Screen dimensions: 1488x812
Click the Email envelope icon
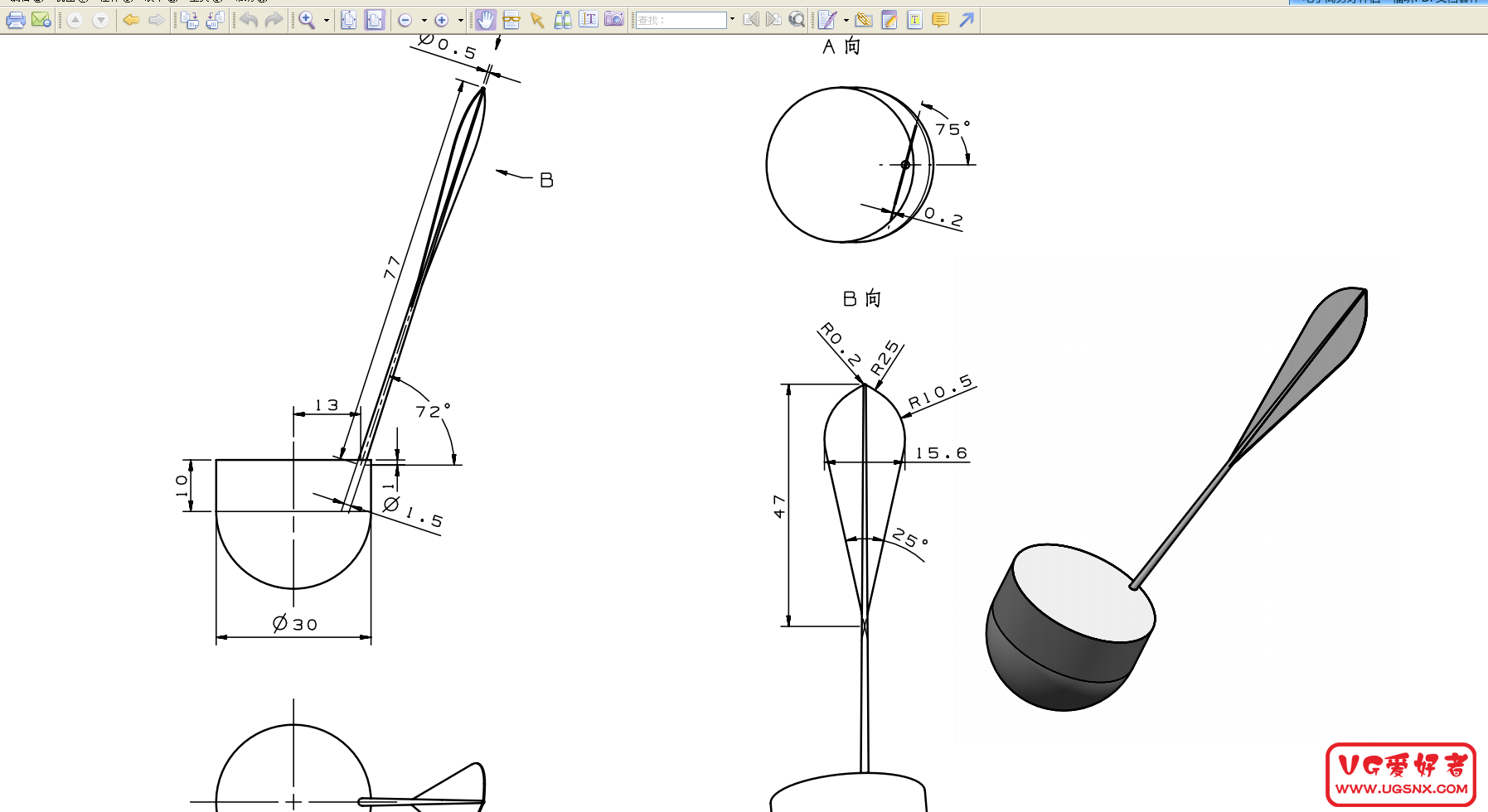tap(41, 20)
